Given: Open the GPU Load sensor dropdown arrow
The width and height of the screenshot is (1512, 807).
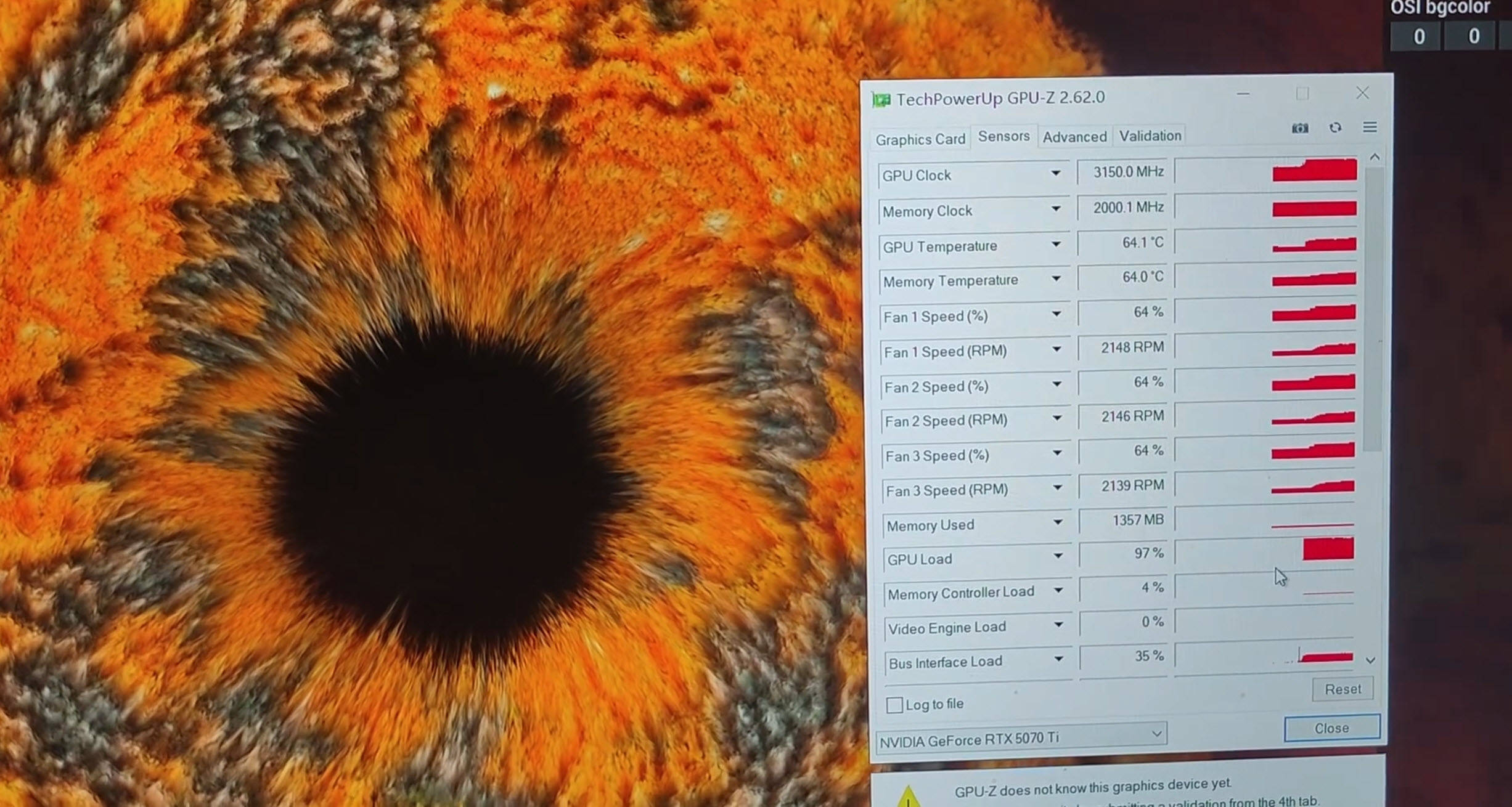Looking at the screenshot, I should [1058, 556].
